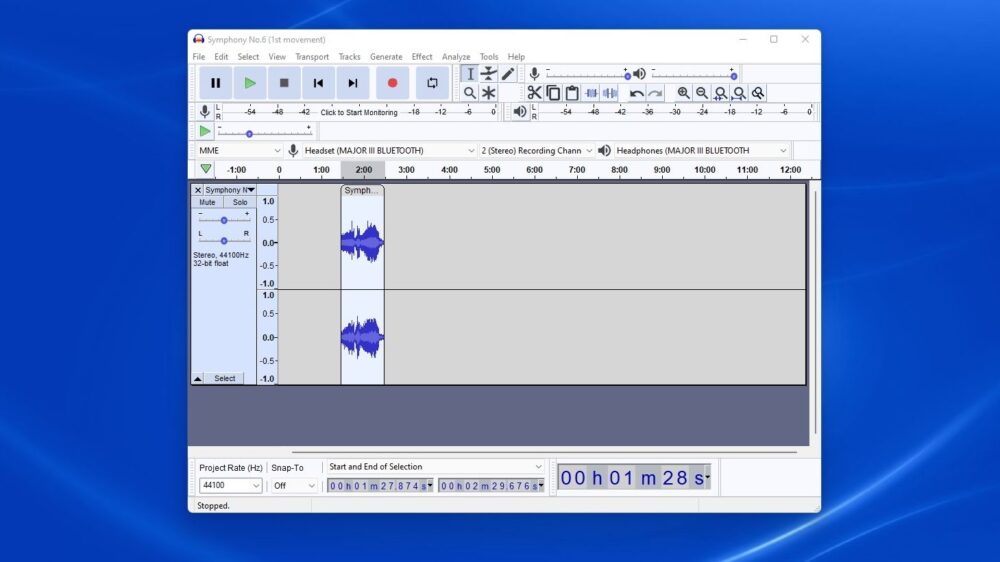Solo the Symphony track
The image size is (1000, 562).
(x=240, y=202)
